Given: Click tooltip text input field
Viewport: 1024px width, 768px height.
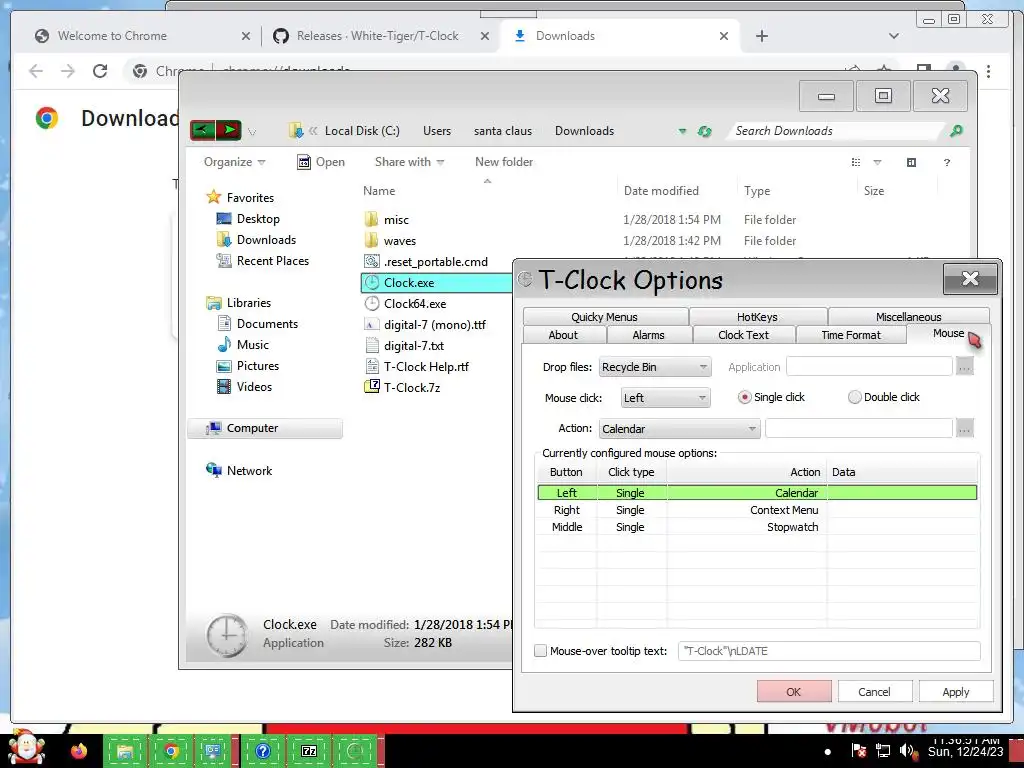Looking at the screenshot, I should pyautogui.click(x=829, y=651).
